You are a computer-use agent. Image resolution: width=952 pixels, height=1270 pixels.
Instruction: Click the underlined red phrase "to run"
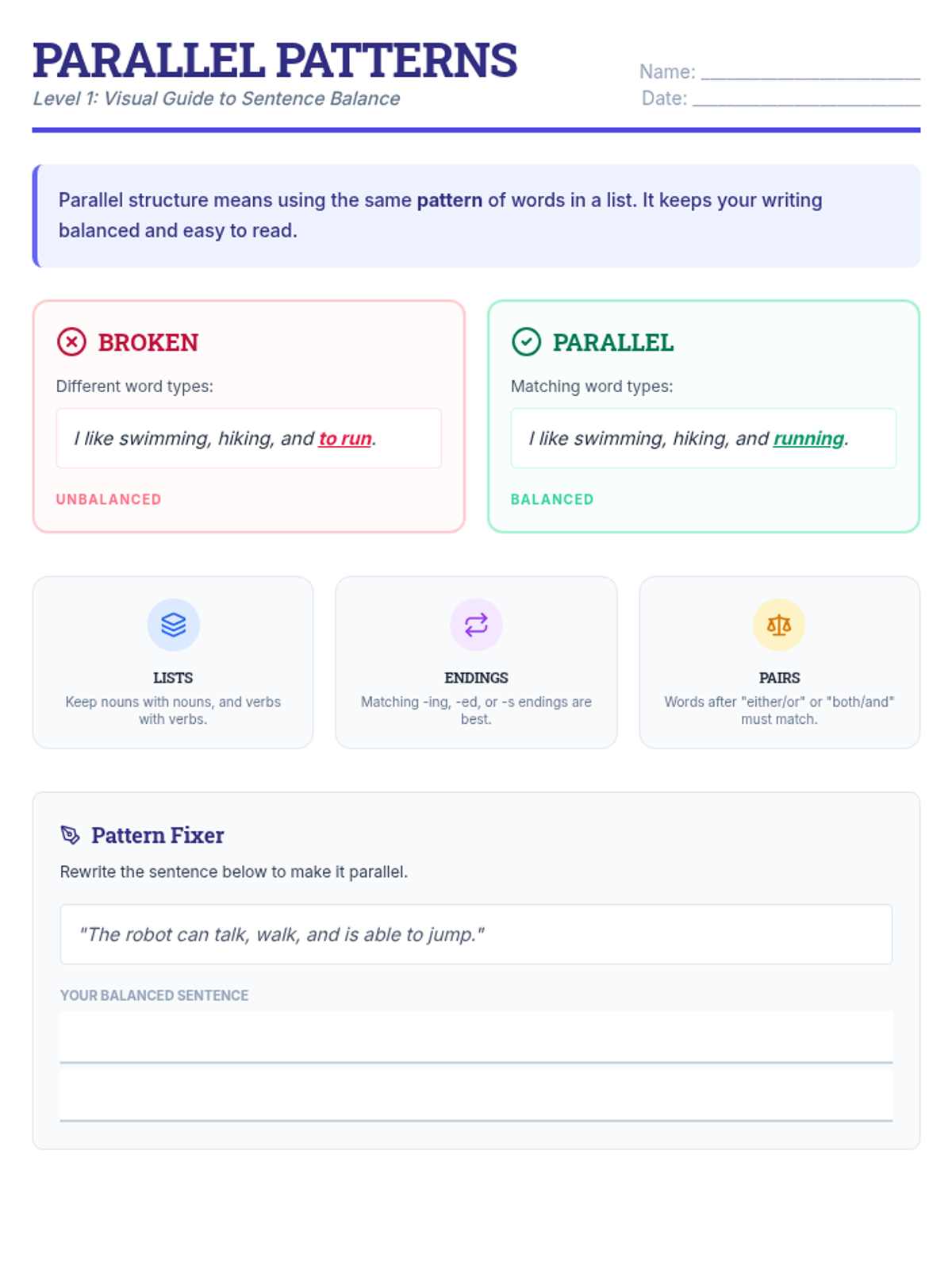click(x=345, y=439)
